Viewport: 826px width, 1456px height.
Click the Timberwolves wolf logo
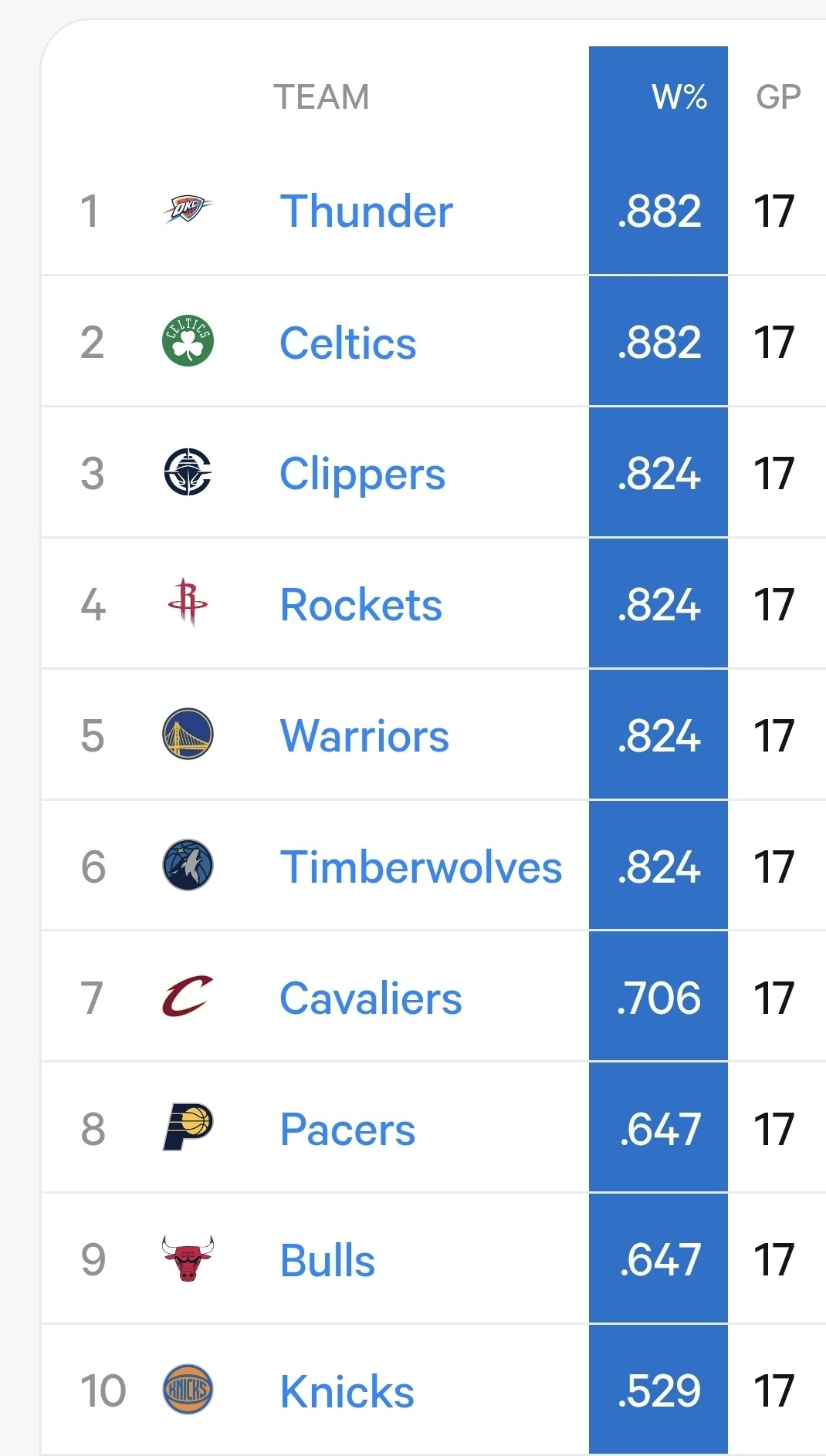(188, 865)
